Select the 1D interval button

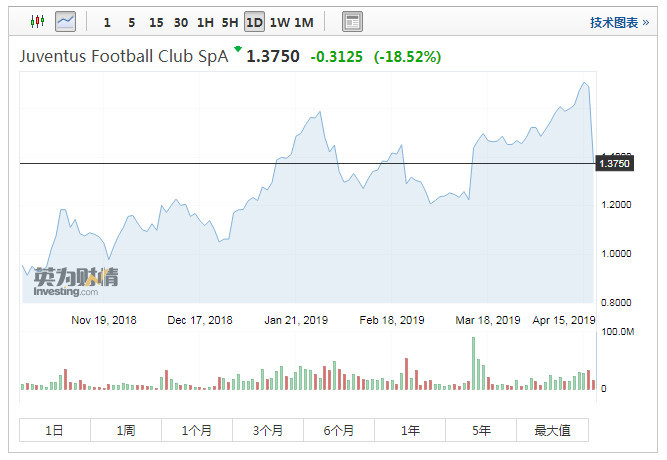coord(254,22)
